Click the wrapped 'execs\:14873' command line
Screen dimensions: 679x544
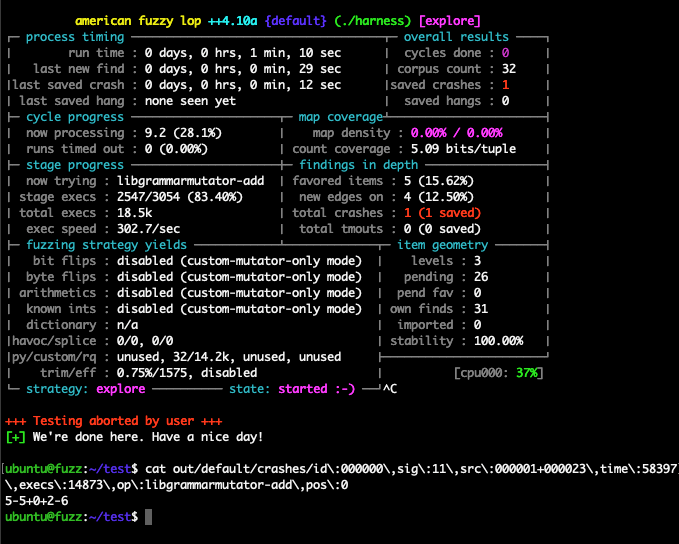tap(177, 486)
